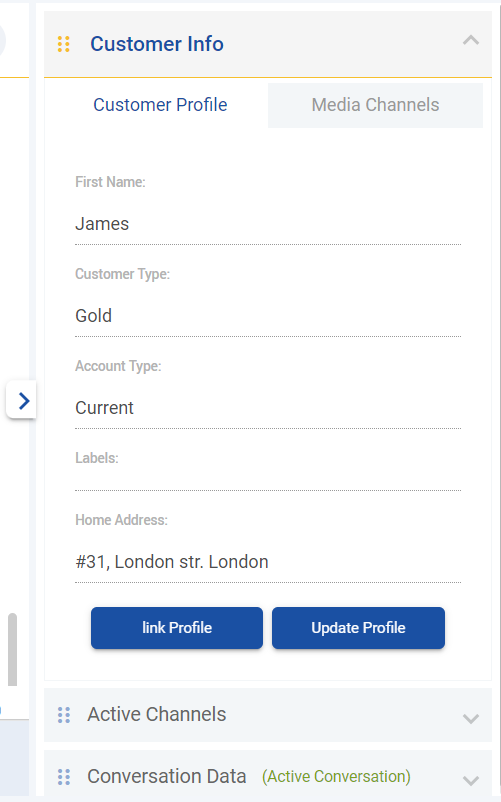Screen dimensions: 501x802
Task: Click the link Profile button
Action: coord(177,628)
